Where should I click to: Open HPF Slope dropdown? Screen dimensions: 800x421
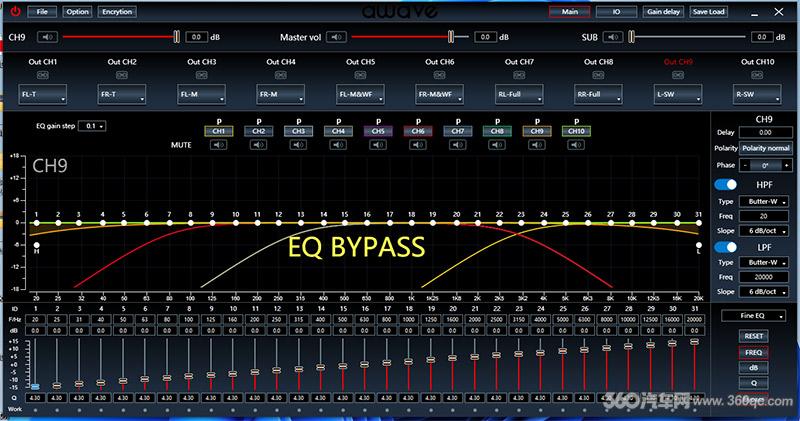tap(764, 231)
